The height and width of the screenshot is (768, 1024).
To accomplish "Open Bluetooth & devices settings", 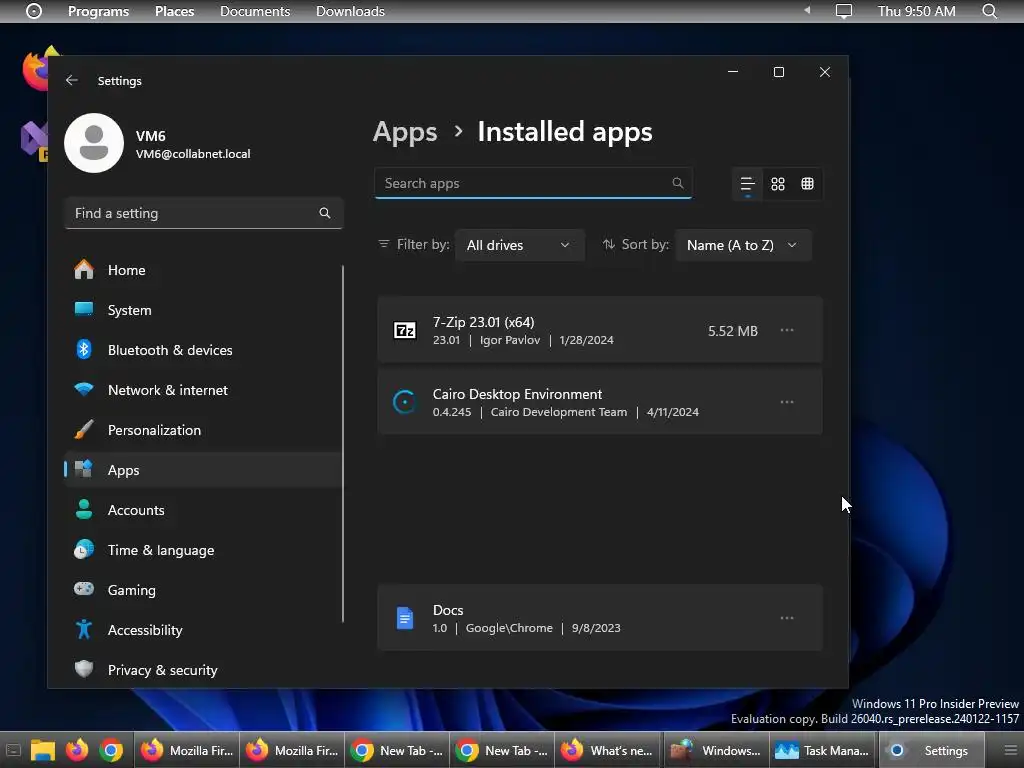I will pos(203,350).
